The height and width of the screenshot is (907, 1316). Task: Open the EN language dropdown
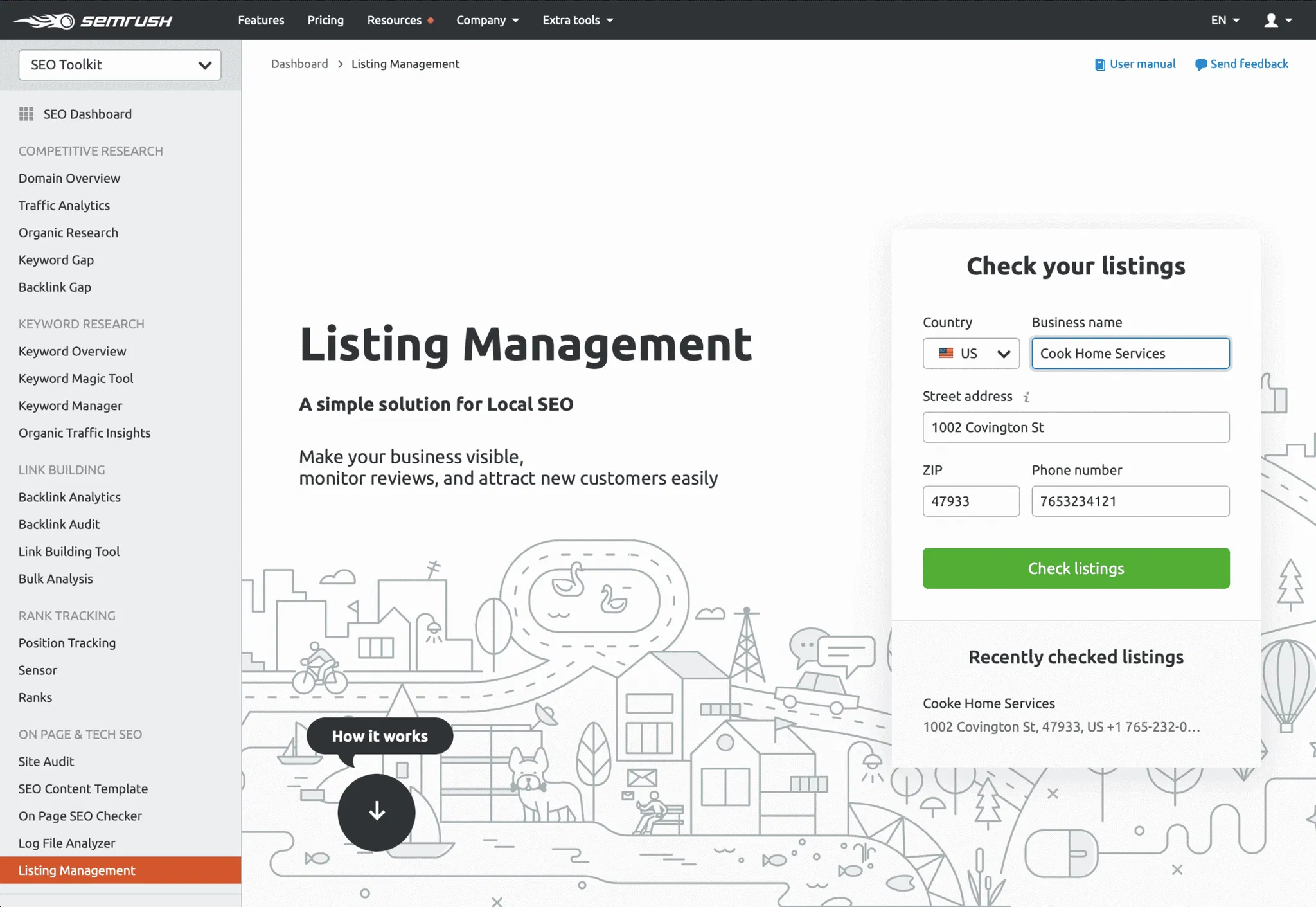coord(1225,21)
